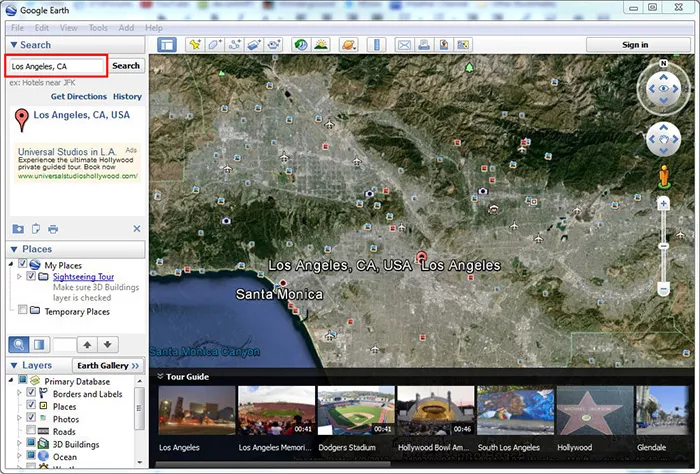Collapse the Layers panel
The height and width of the screenshot is (474, 700).
pos(13,365)
